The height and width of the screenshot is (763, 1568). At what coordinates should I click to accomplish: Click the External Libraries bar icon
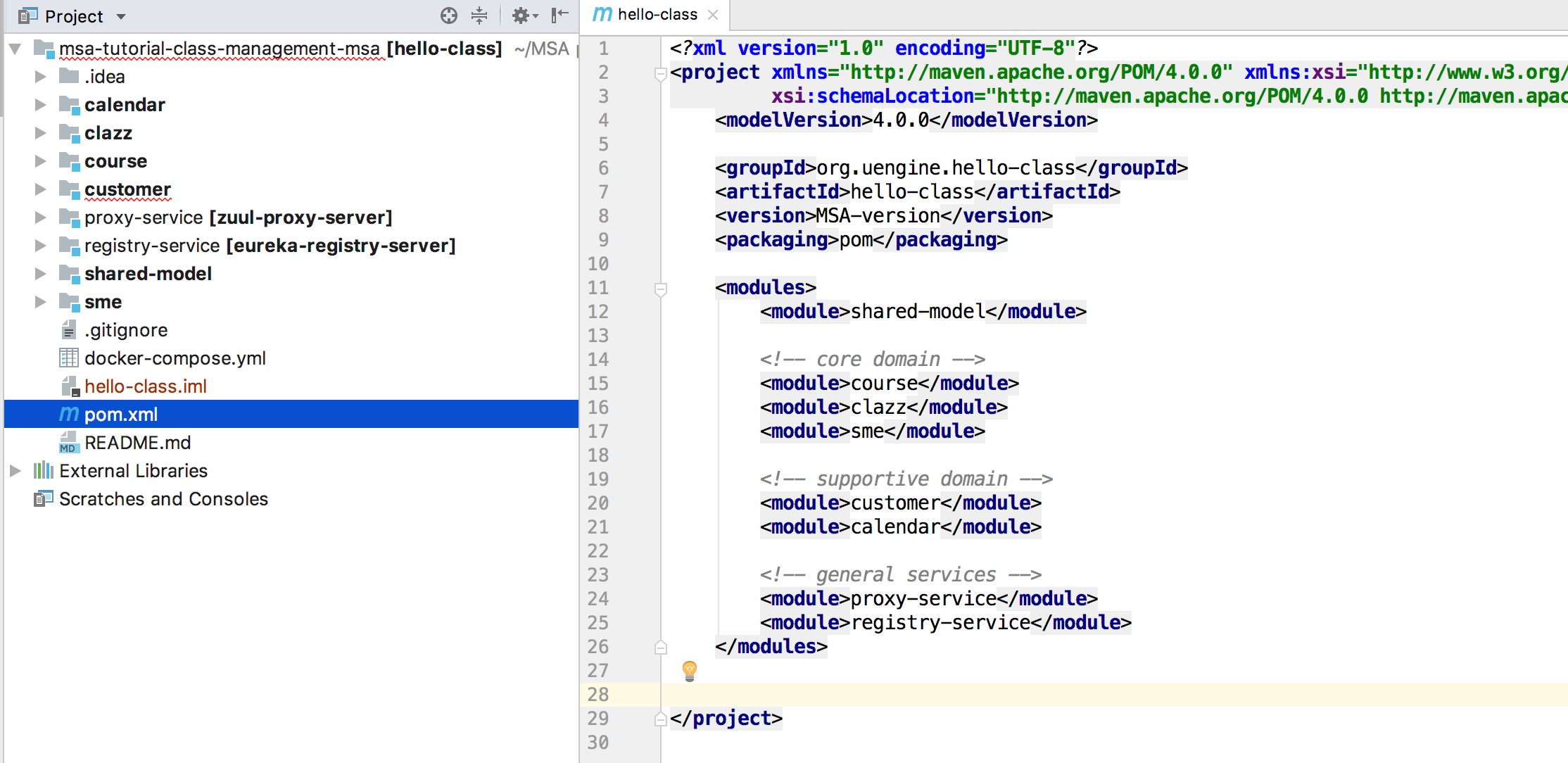pos(44,470)
